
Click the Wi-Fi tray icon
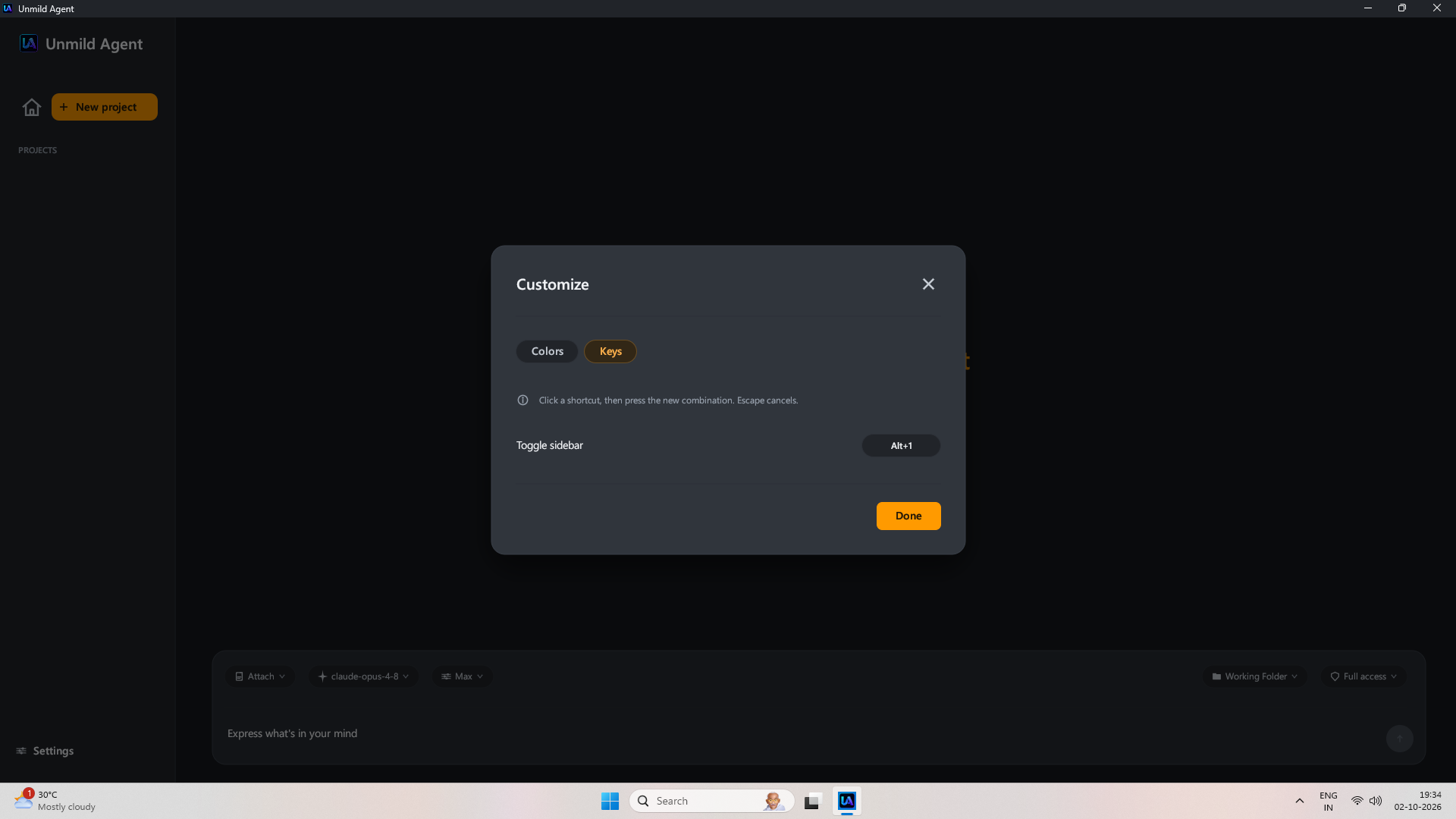pos(1357,801)
